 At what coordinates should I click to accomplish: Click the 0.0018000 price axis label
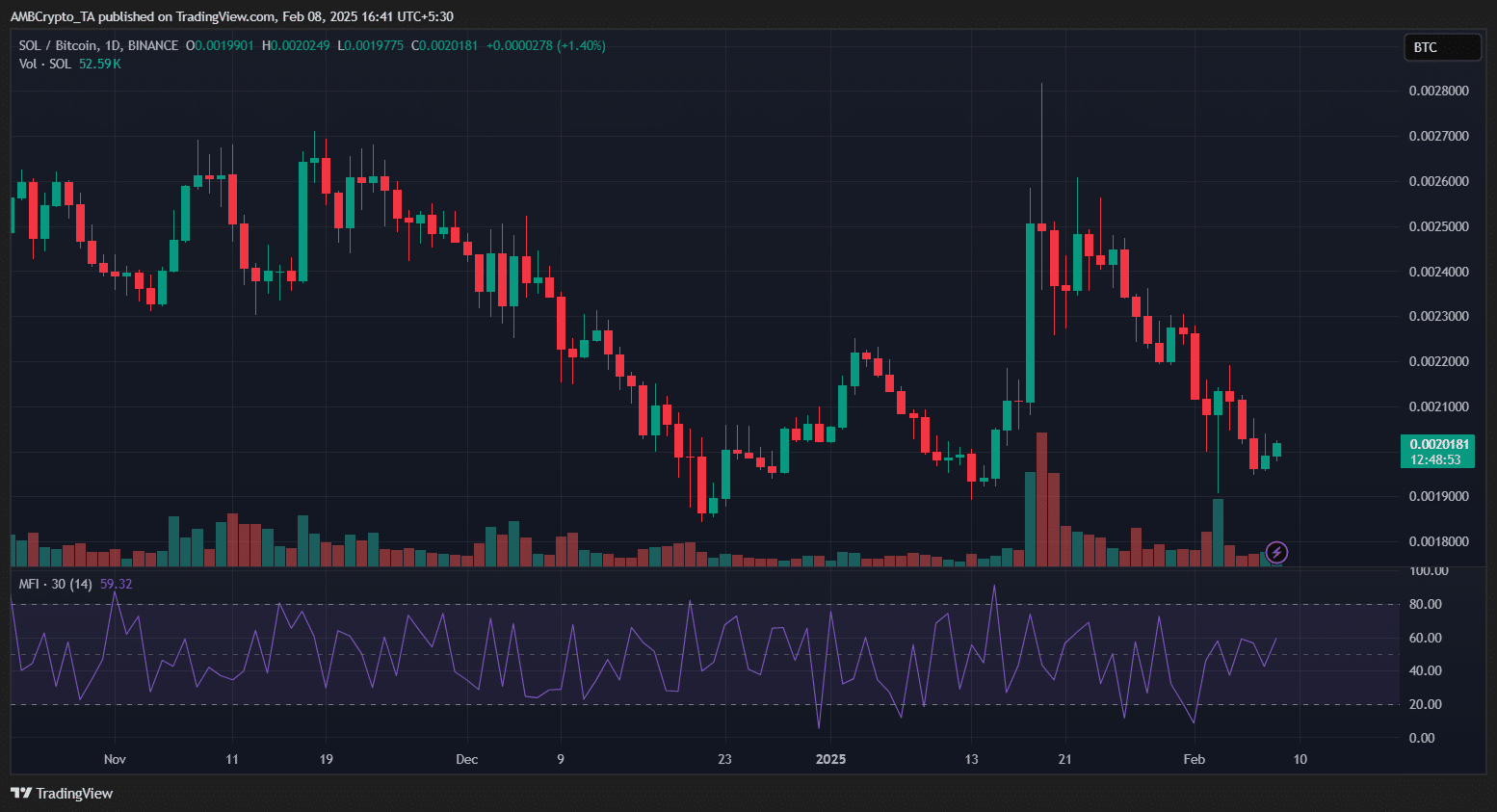[1438, 541]
